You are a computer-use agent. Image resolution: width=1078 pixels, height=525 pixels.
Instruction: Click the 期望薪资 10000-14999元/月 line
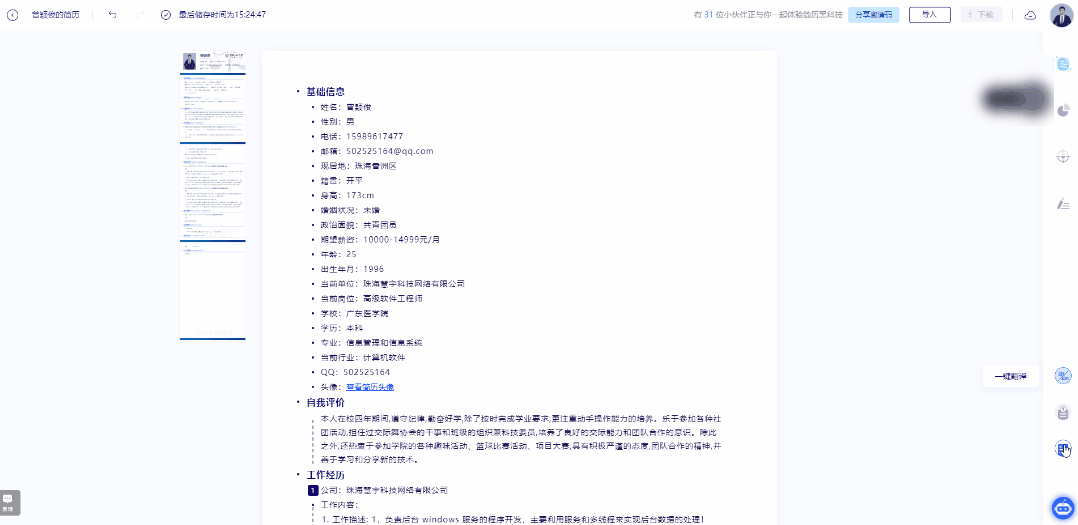point(380,239)
